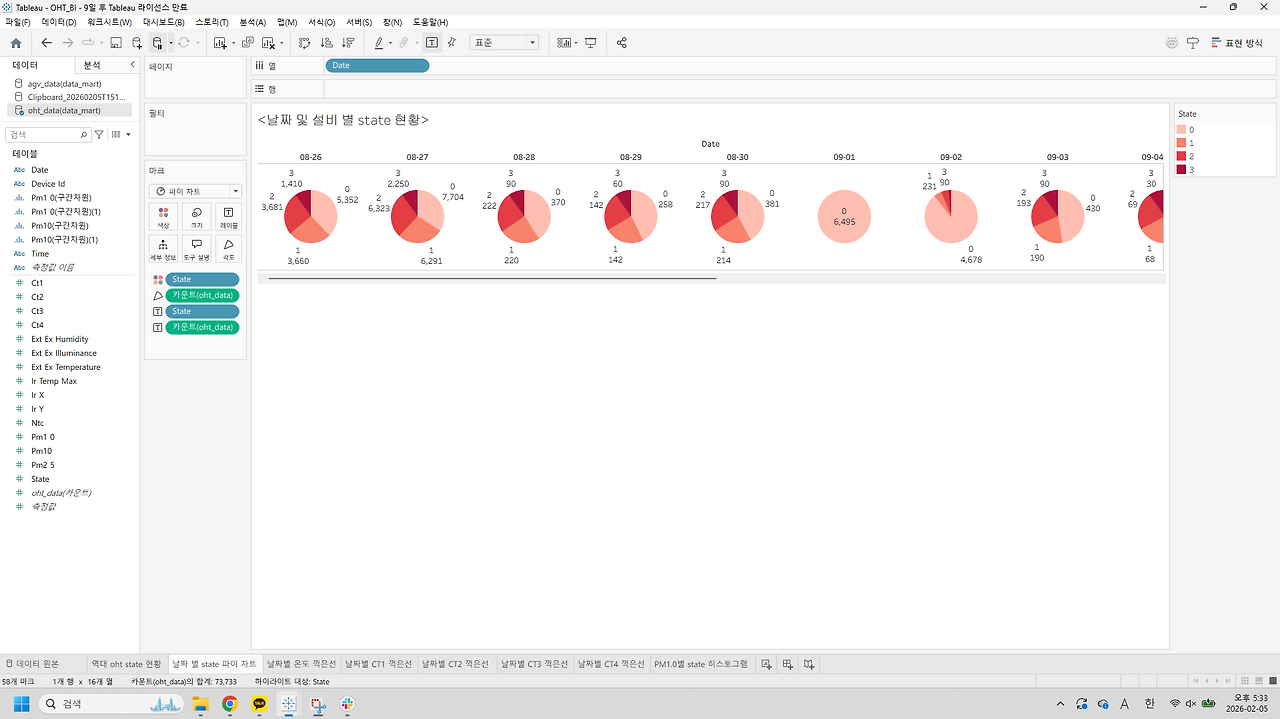1280x719 pixels.
Task: Select state 0 color swatch in legend
Action: [x=1183, y=130]
